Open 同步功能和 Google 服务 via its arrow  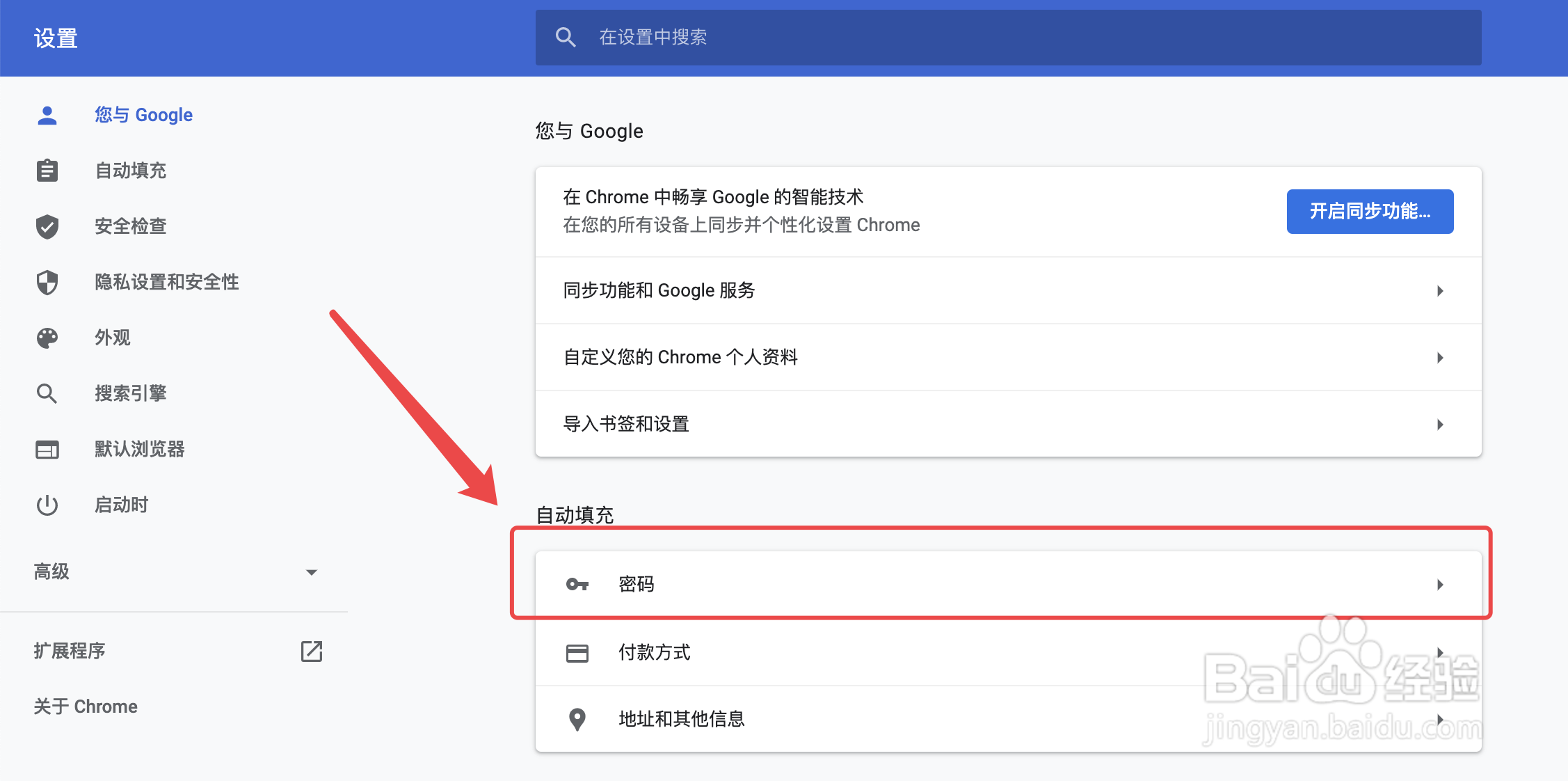(x=1440, y=290)
